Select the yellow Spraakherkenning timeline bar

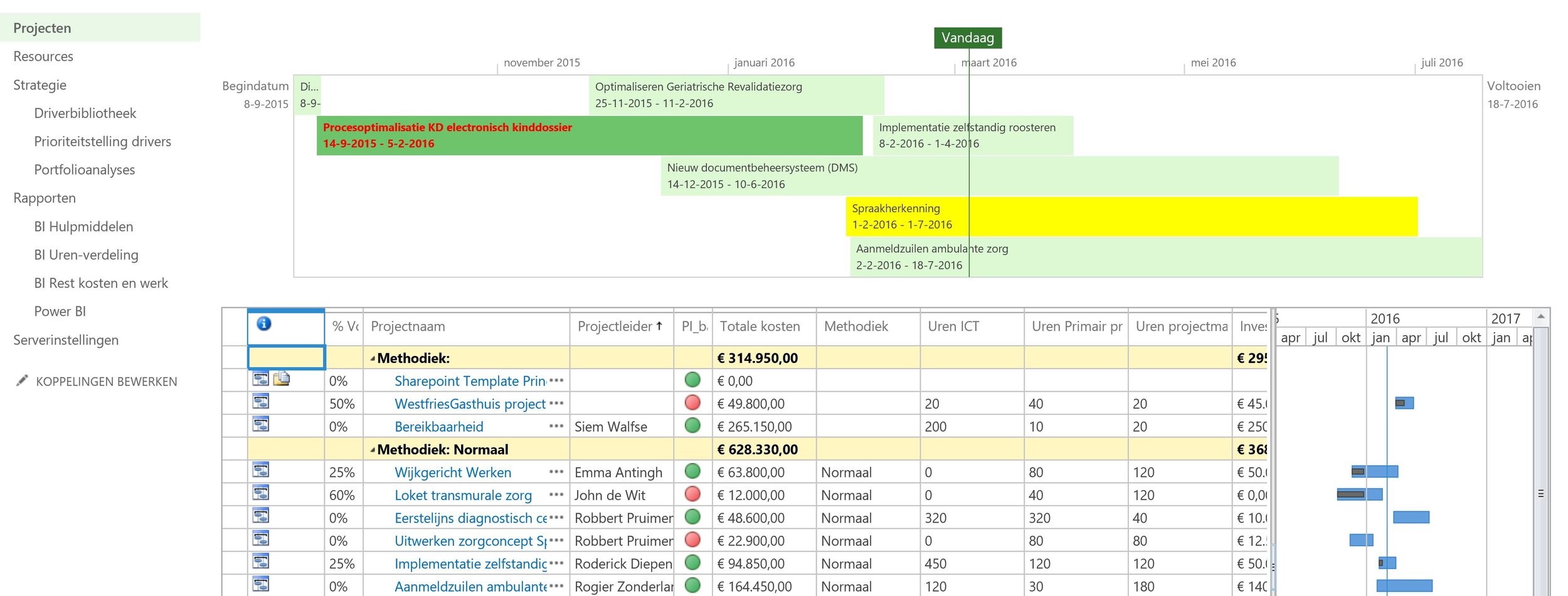pyautogui.click(x=1131, y=217)
